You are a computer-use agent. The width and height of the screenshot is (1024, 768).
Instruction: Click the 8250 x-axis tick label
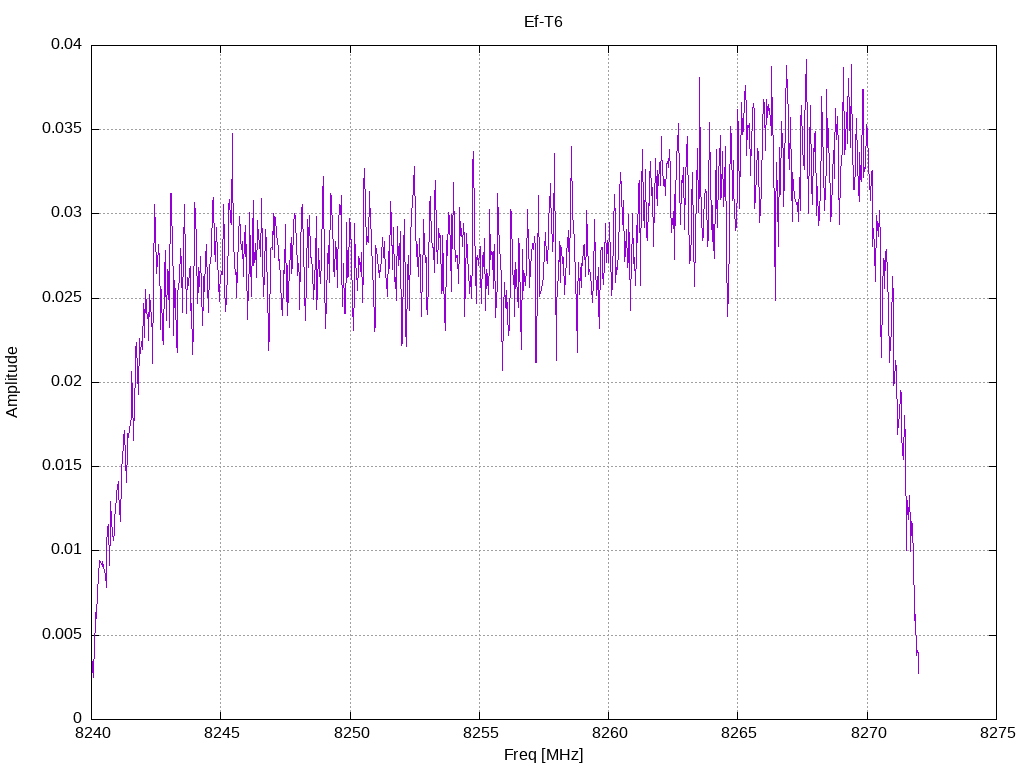click(x=351, y=733)
